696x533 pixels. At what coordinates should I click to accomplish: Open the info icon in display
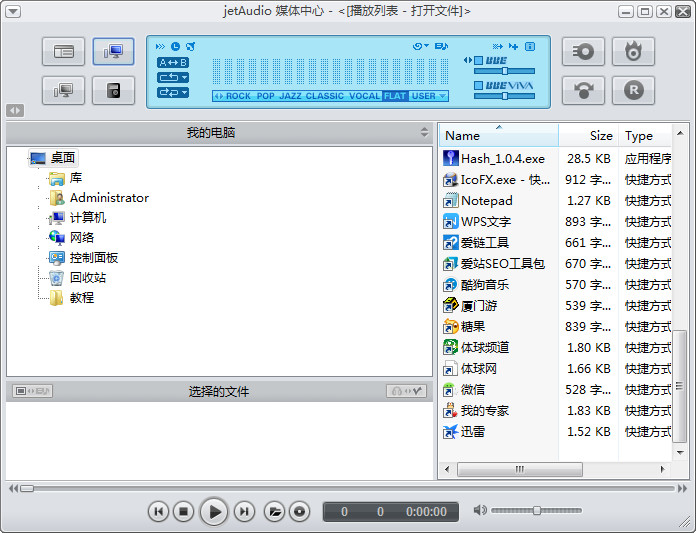coord(530,46)
